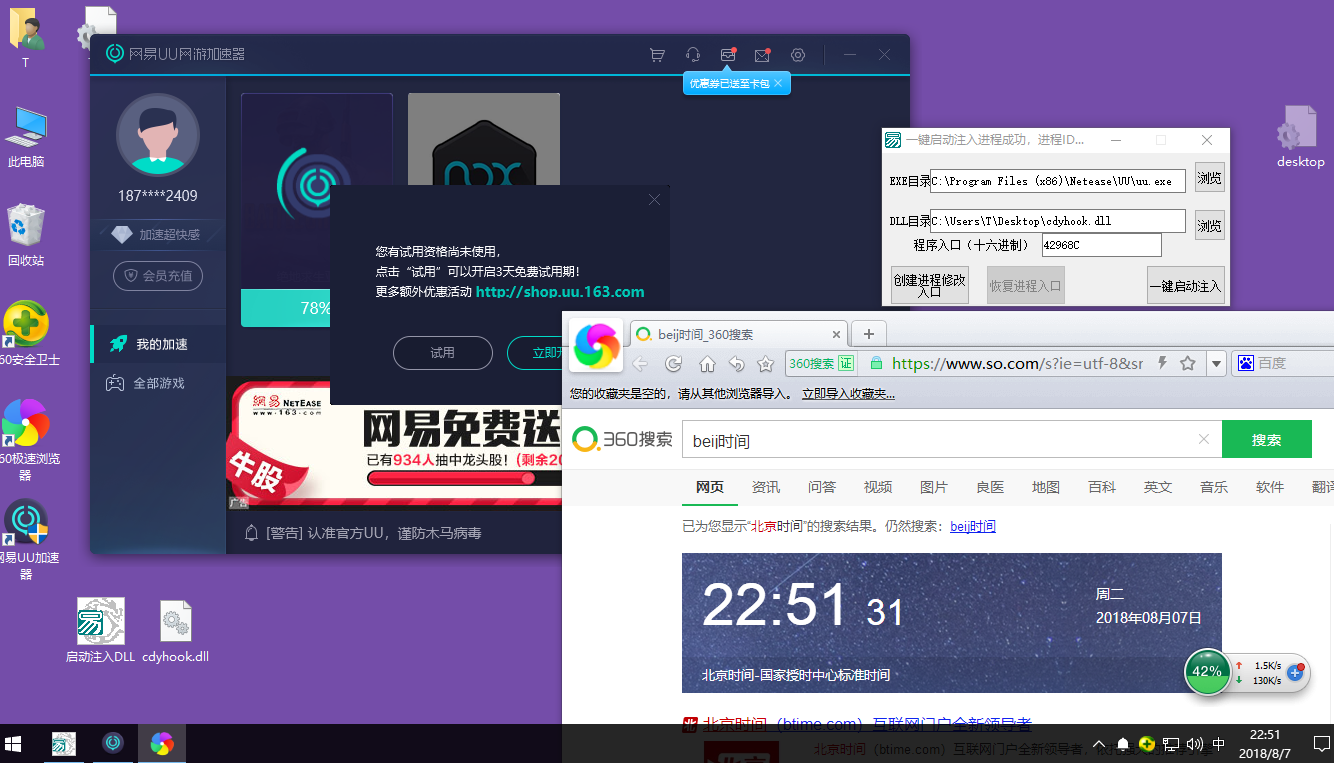This screenshot has height=763, width=1334.
Task: Click the UU accelerator taskbar icon
Action: click(113, 743)
